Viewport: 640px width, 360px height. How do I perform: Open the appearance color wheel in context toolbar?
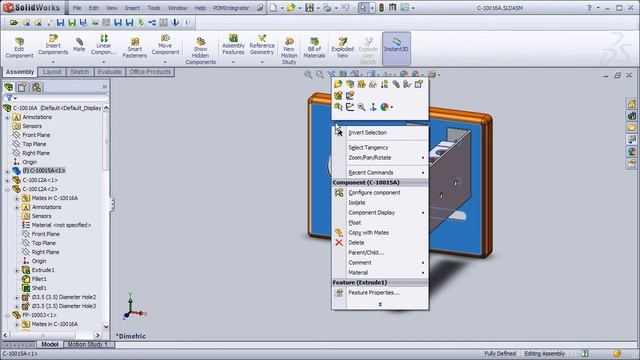(384, 107)
